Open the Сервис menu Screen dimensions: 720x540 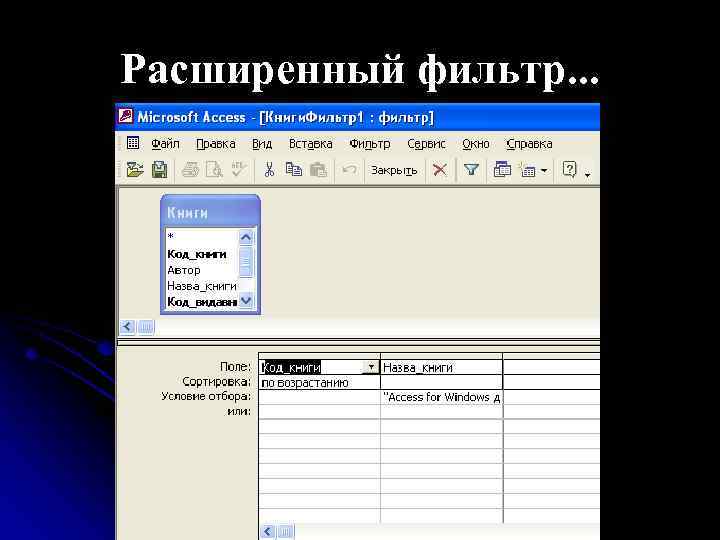tap(426, 144)
